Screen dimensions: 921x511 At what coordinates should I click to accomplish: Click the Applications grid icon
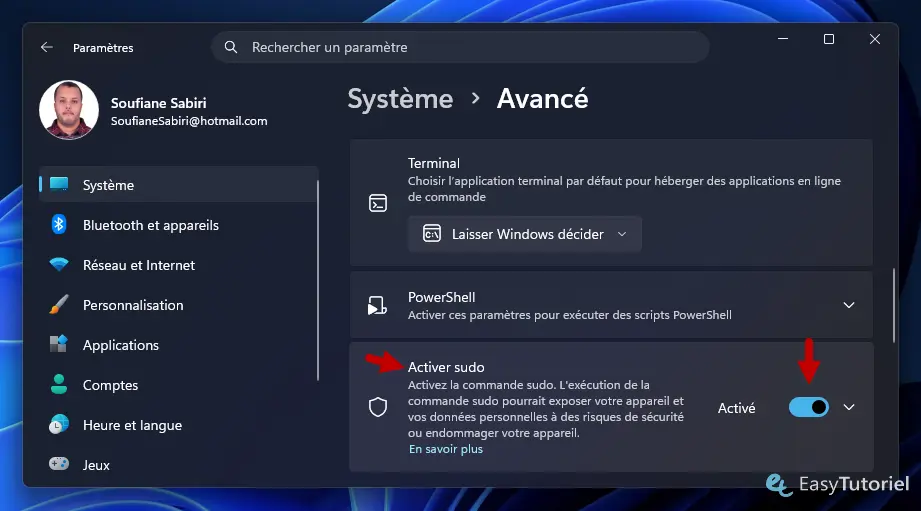(x=59, y=344)
